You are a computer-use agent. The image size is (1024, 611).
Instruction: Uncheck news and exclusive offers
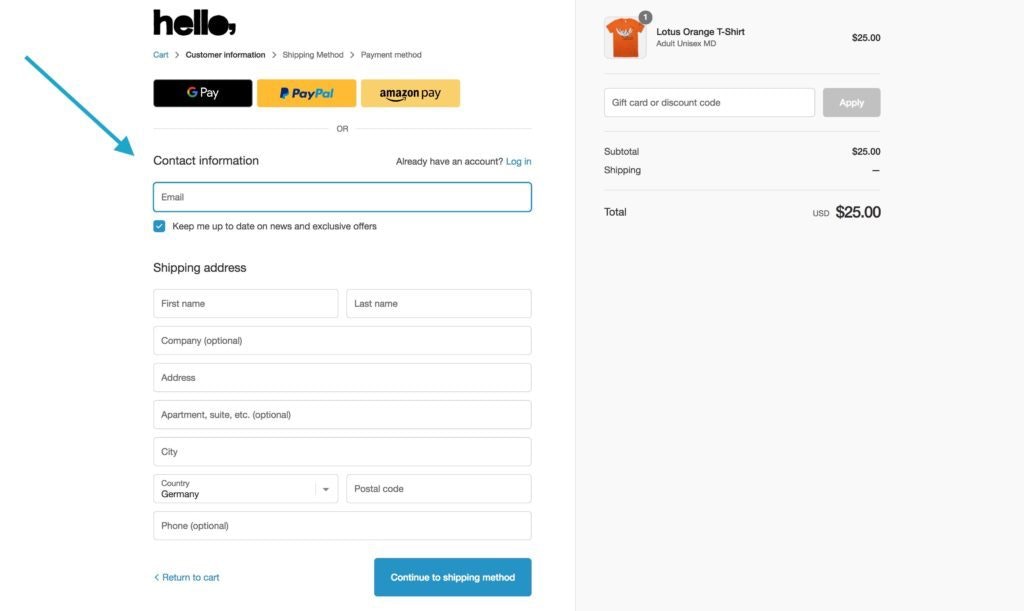(159, 226)
